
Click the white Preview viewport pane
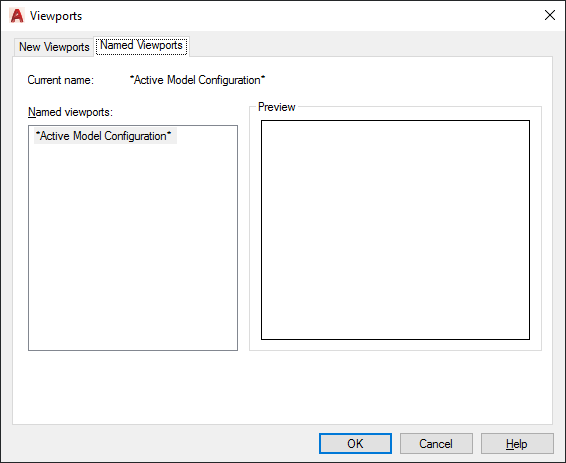click(395, 230)
